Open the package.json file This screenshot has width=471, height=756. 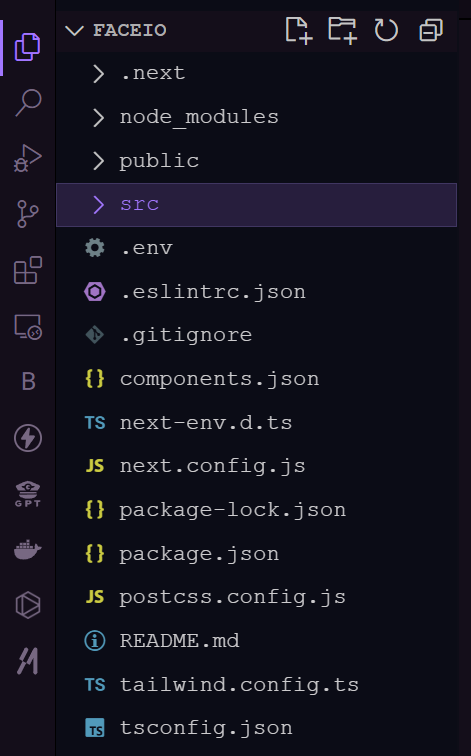256,554
